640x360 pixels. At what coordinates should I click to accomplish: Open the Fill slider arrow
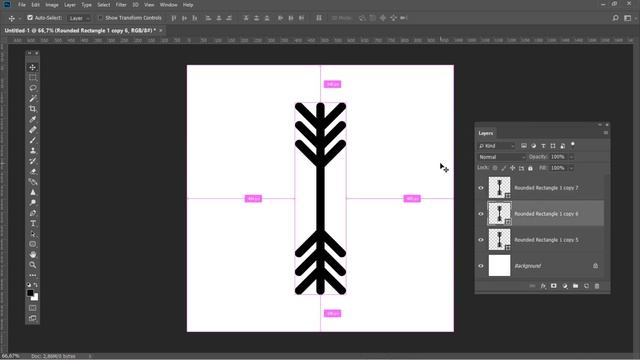tap(571, 168)
